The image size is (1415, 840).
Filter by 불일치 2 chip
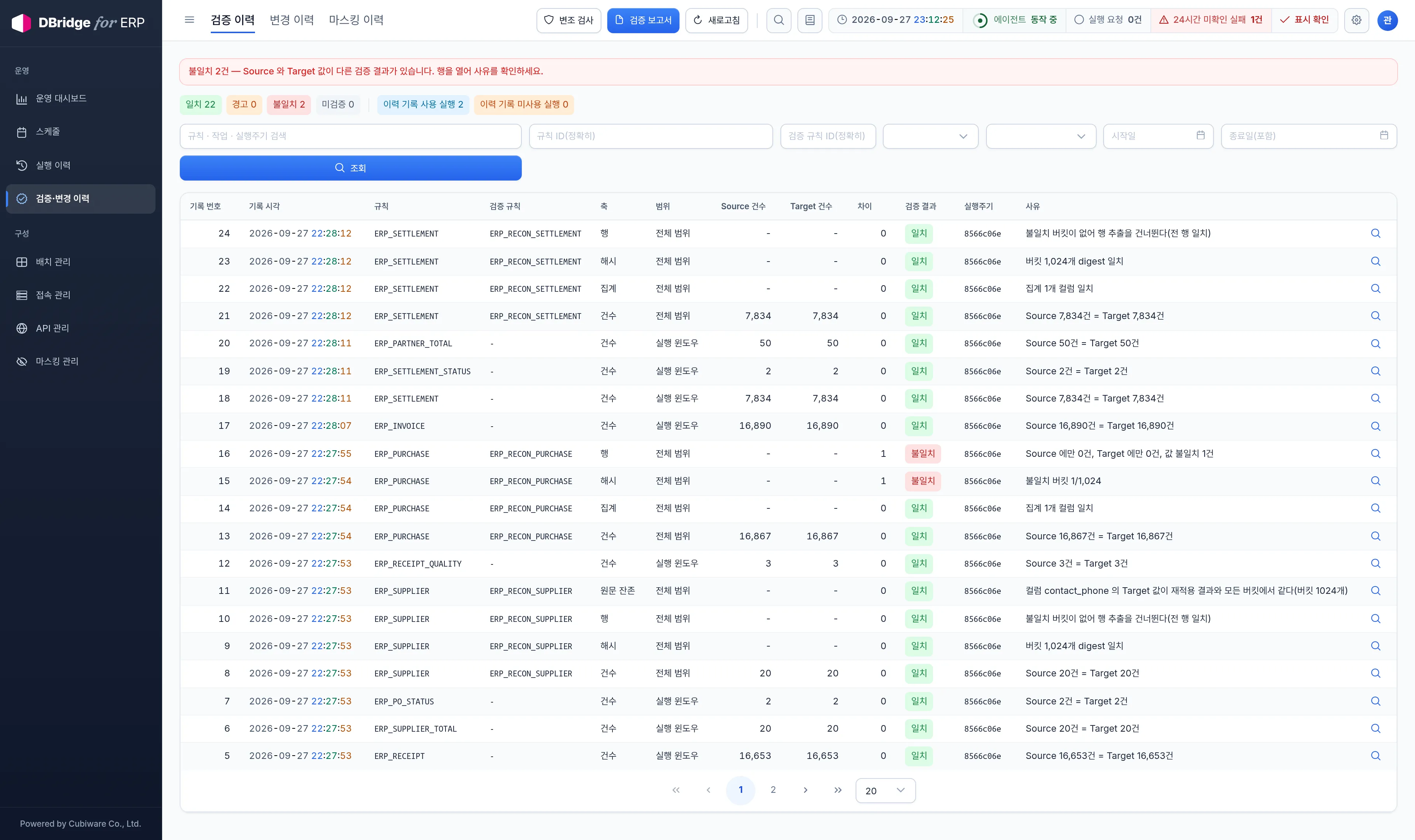(x=289, y=105)
